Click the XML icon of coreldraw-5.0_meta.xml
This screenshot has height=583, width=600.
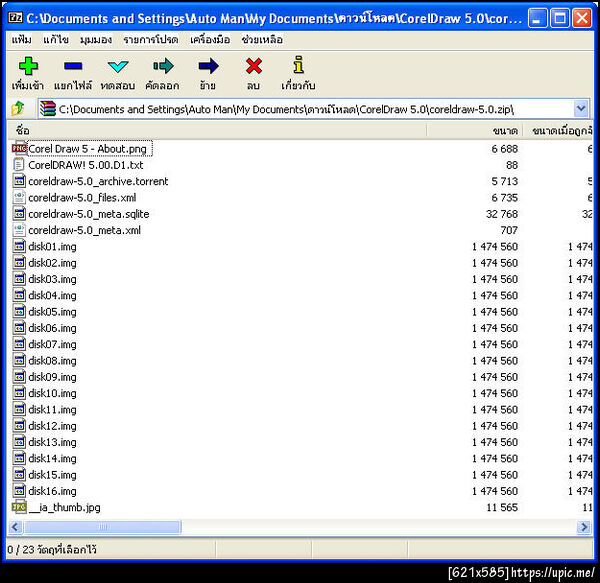[x=19, y=230]
